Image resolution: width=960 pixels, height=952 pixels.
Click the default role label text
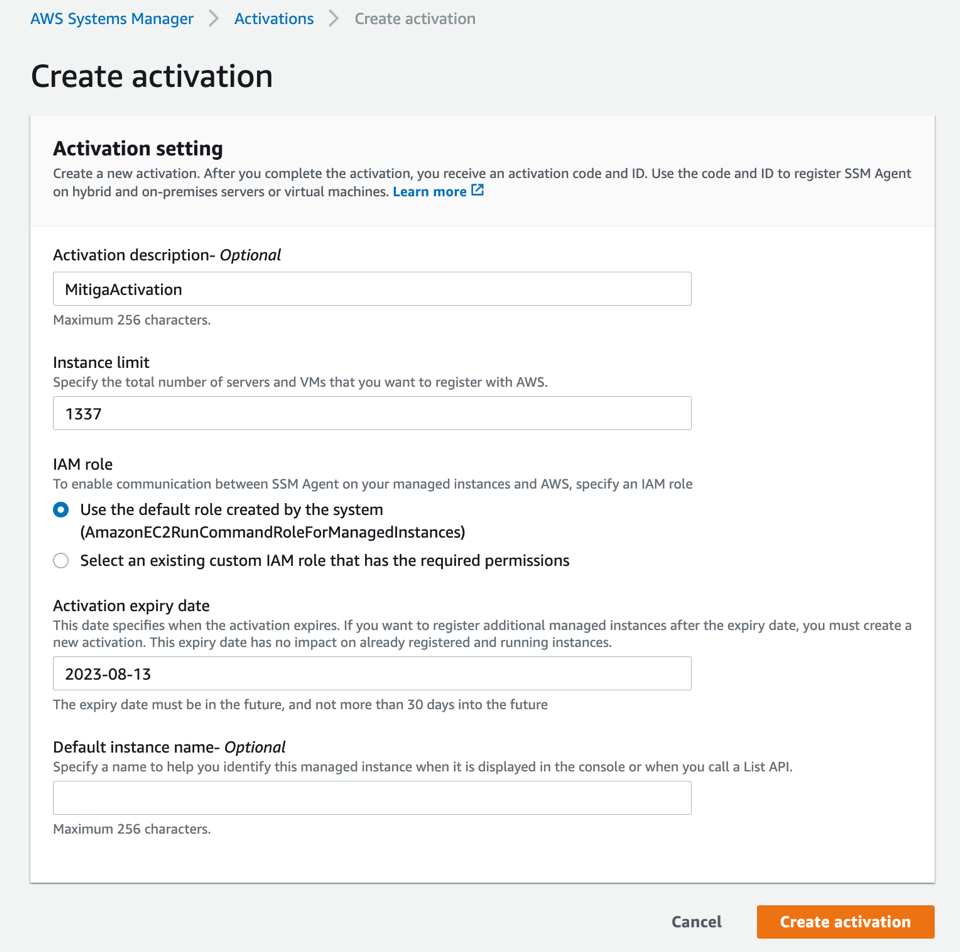[272, 521]
